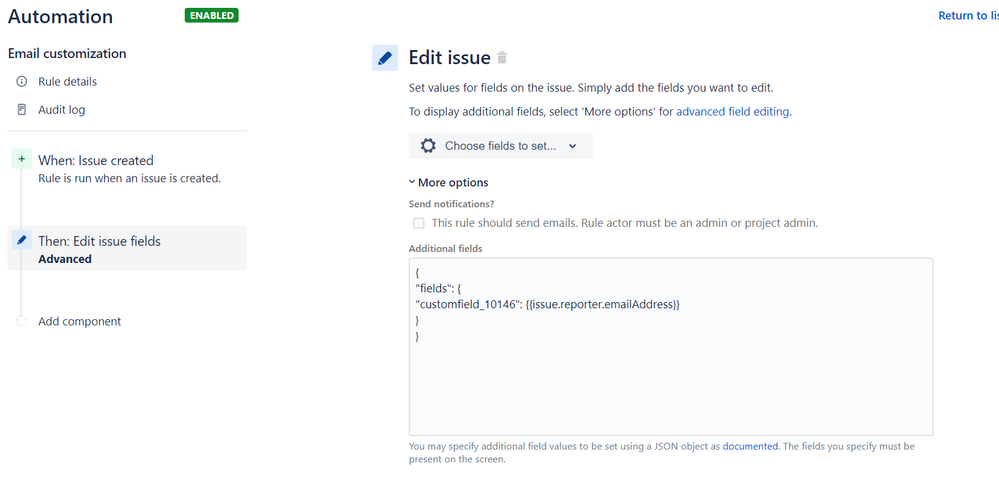Screen dimensions: 999x488
Task: Open the Audit log
Action: (61, 110)
